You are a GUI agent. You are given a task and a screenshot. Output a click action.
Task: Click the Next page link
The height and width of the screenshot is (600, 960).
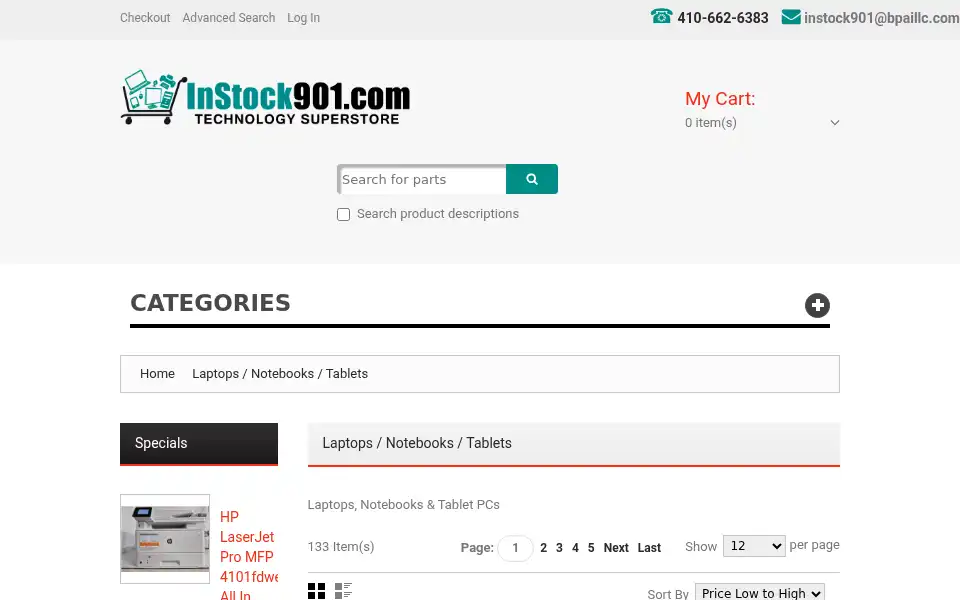(x=616, y=547)
